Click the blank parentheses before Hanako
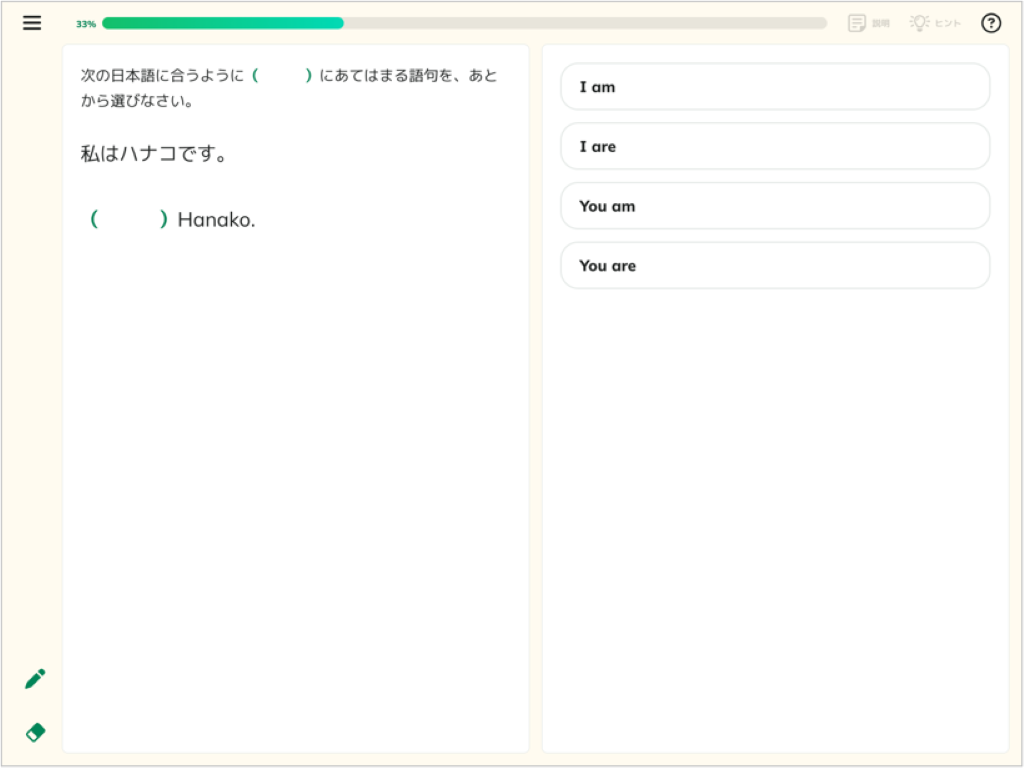 coord(129,219)
